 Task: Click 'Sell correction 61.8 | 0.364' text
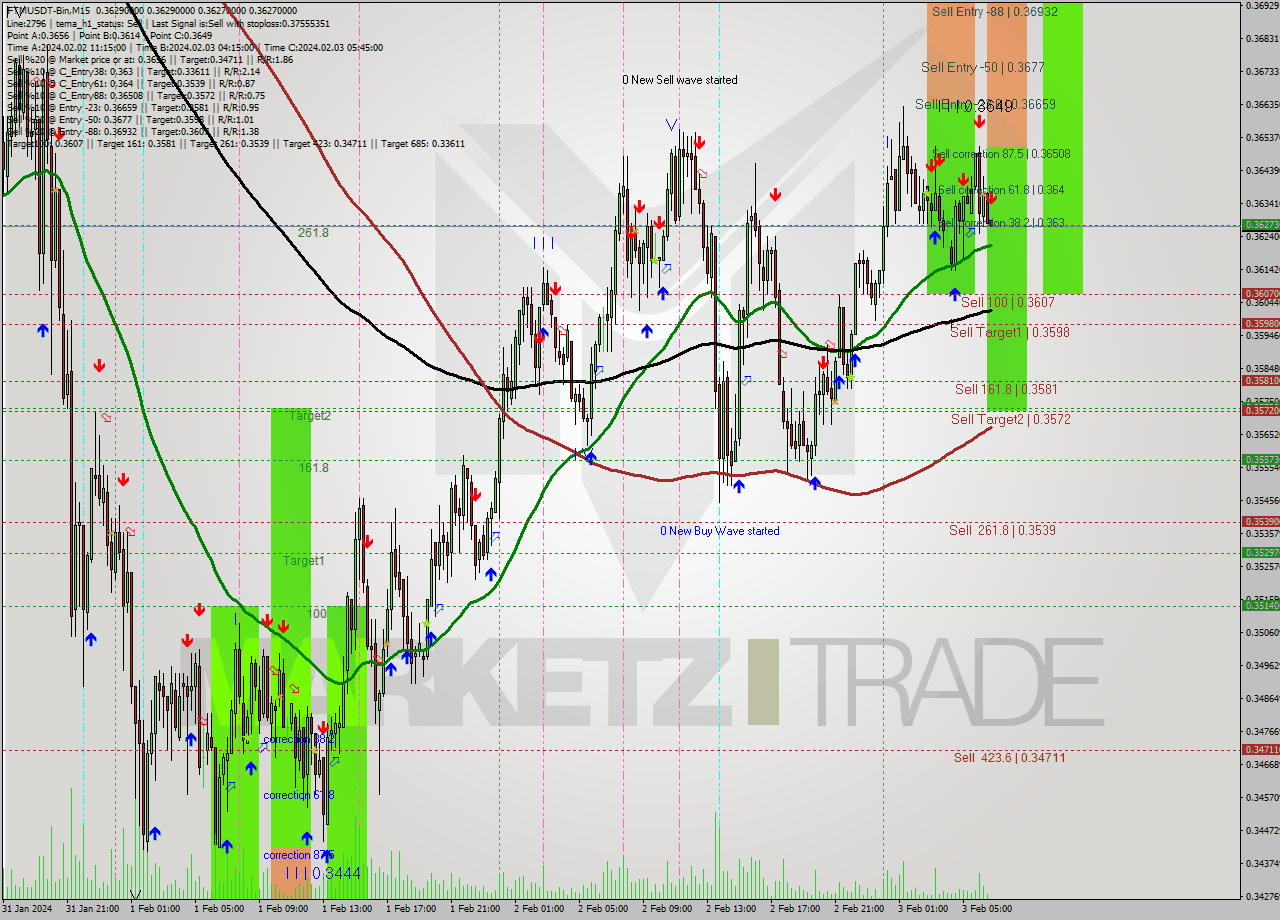coord(1001,189)
